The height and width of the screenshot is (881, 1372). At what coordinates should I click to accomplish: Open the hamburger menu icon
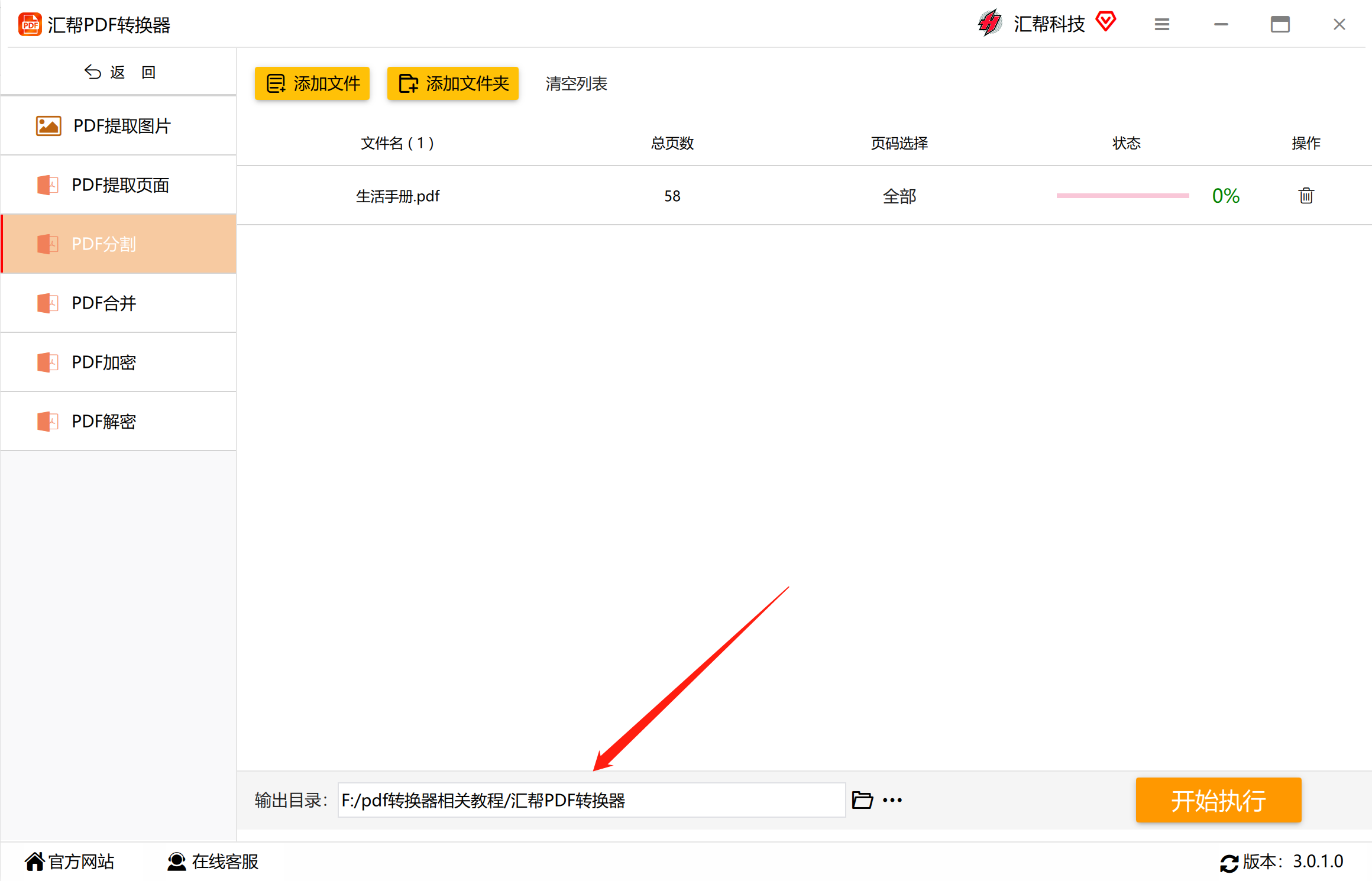pyautogui.click(x=1162, y=24)
